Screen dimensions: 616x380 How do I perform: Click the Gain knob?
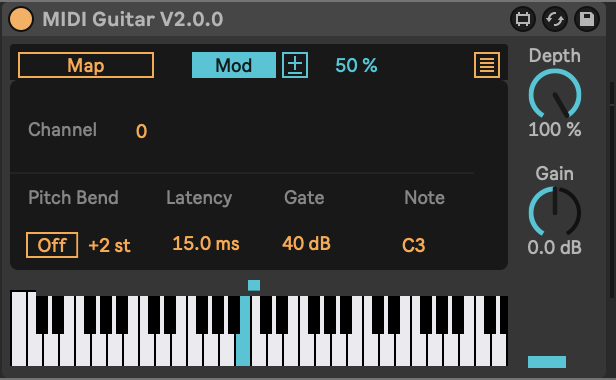point(555,212)
